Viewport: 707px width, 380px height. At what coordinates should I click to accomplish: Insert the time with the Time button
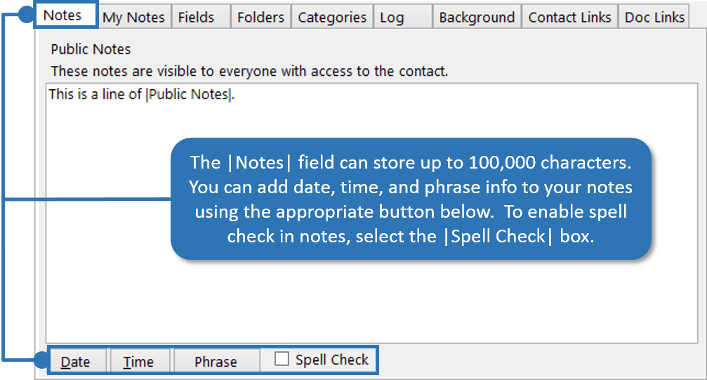tap(140, 361)
